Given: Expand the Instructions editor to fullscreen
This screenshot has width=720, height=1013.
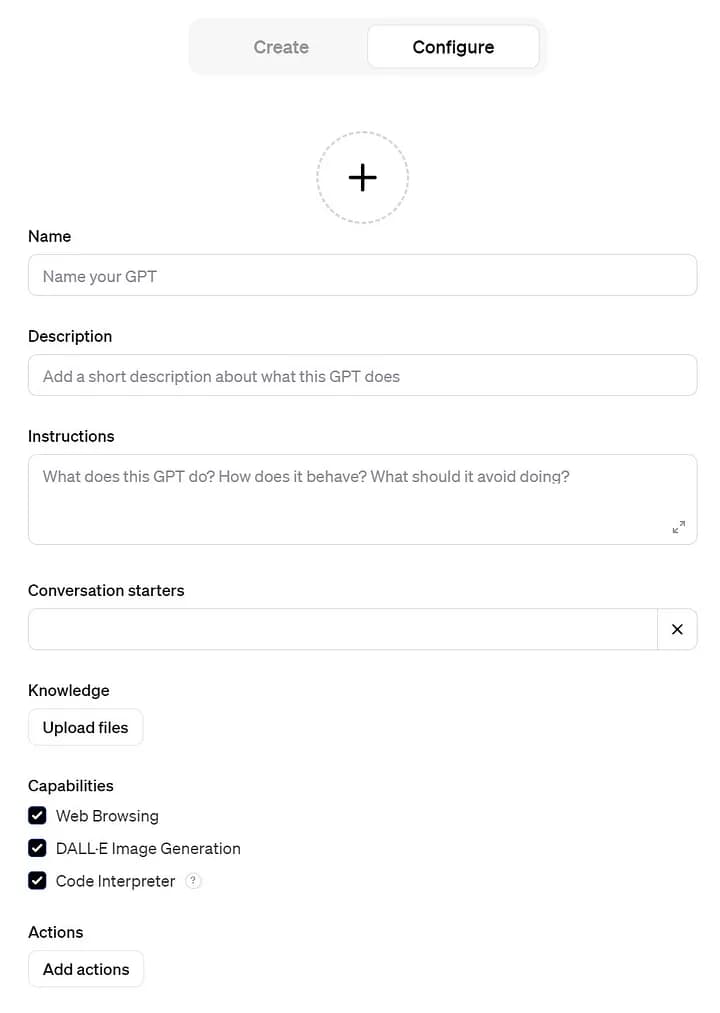Looking at the screenshot, I should click(x=679, y=526).
